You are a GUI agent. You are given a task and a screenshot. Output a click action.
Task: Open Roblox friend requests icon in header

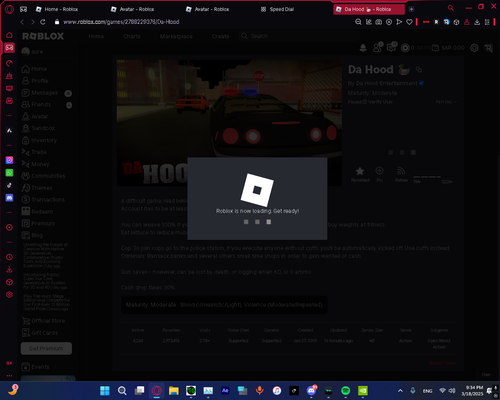378,47
